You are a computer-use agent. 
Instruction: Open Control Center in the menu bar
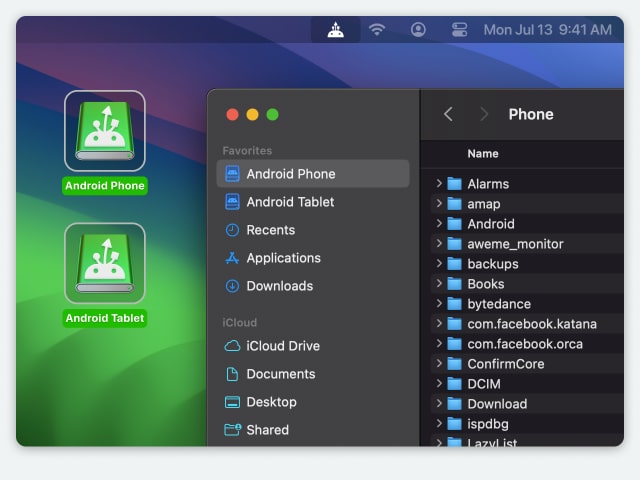459,30
